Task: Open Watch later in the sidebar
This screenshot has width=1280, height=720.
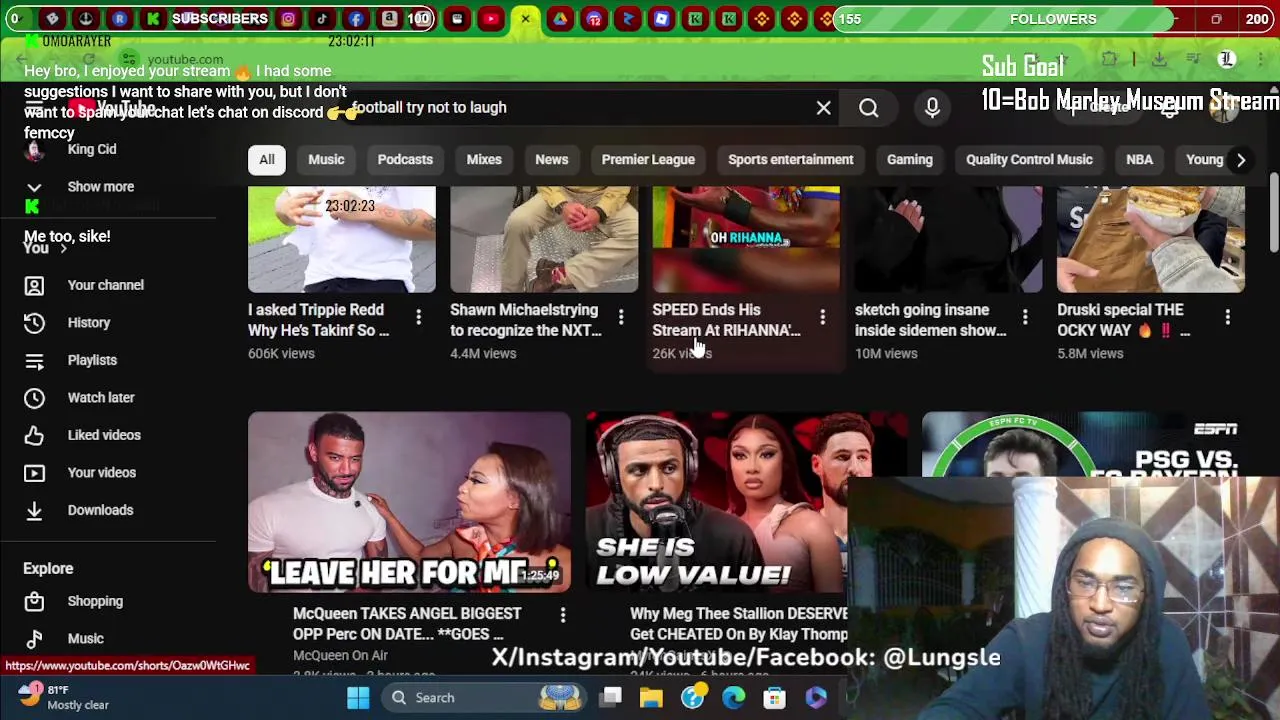Action: click(100, 398)
